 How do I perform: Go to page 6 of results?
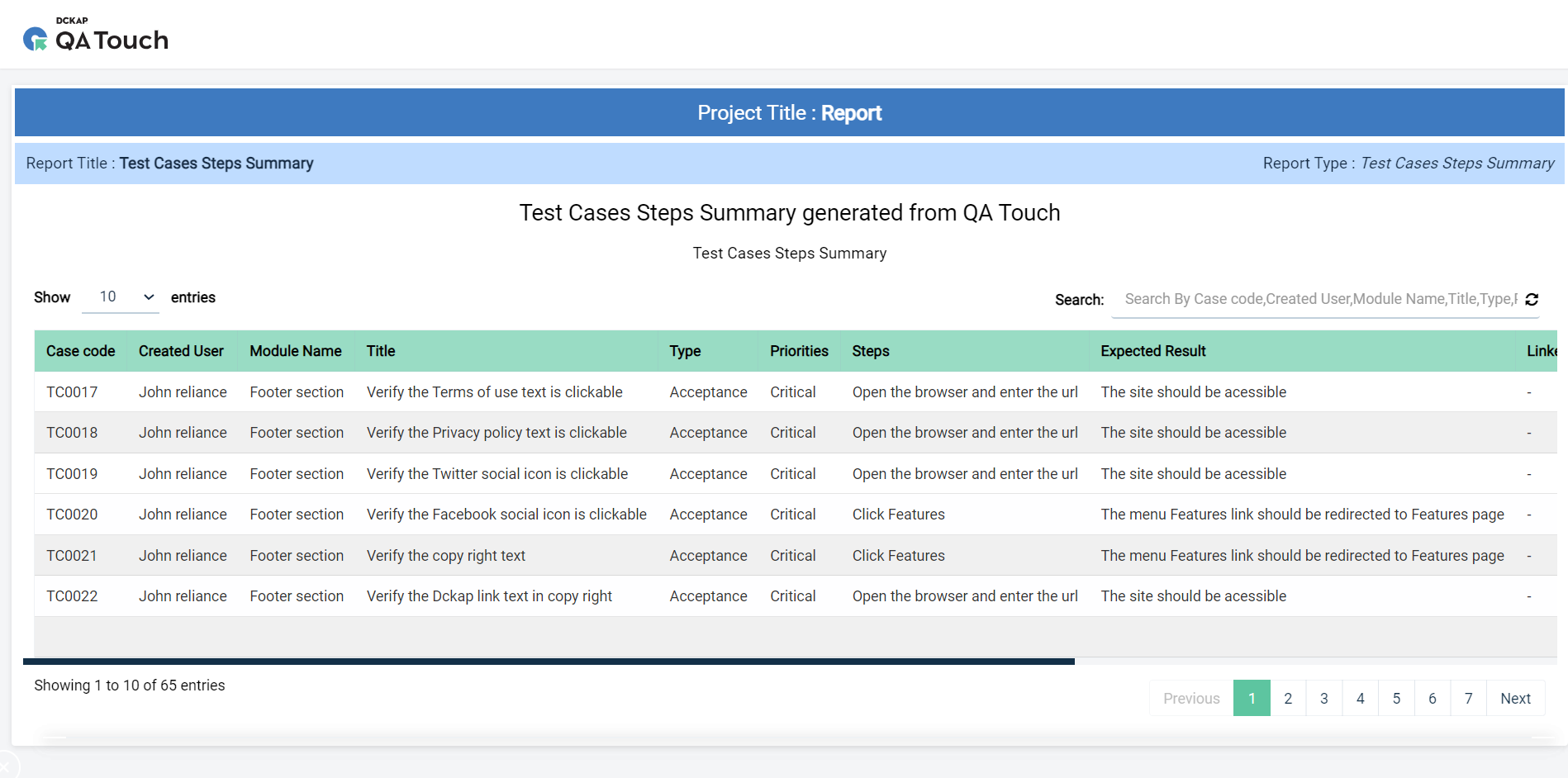[1433, 699]
